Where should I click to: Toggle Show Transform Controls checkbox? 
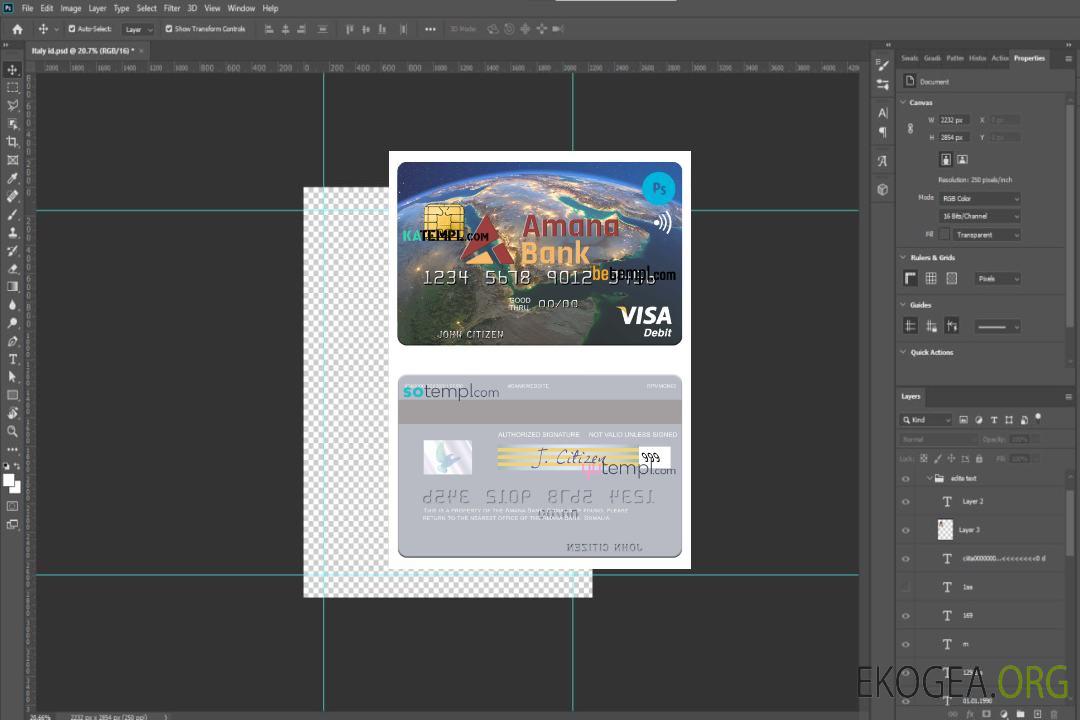pyautogui.click(x=169, y=29)
